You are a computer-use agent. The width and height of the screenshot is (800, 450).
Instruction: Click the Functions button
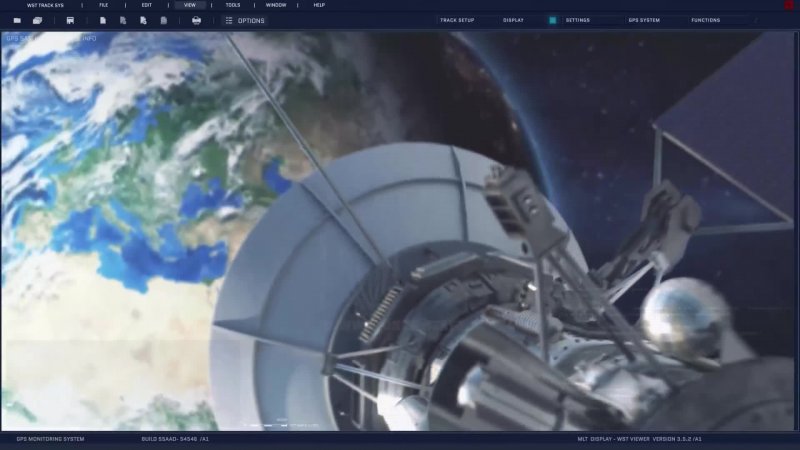click(705, 20)
